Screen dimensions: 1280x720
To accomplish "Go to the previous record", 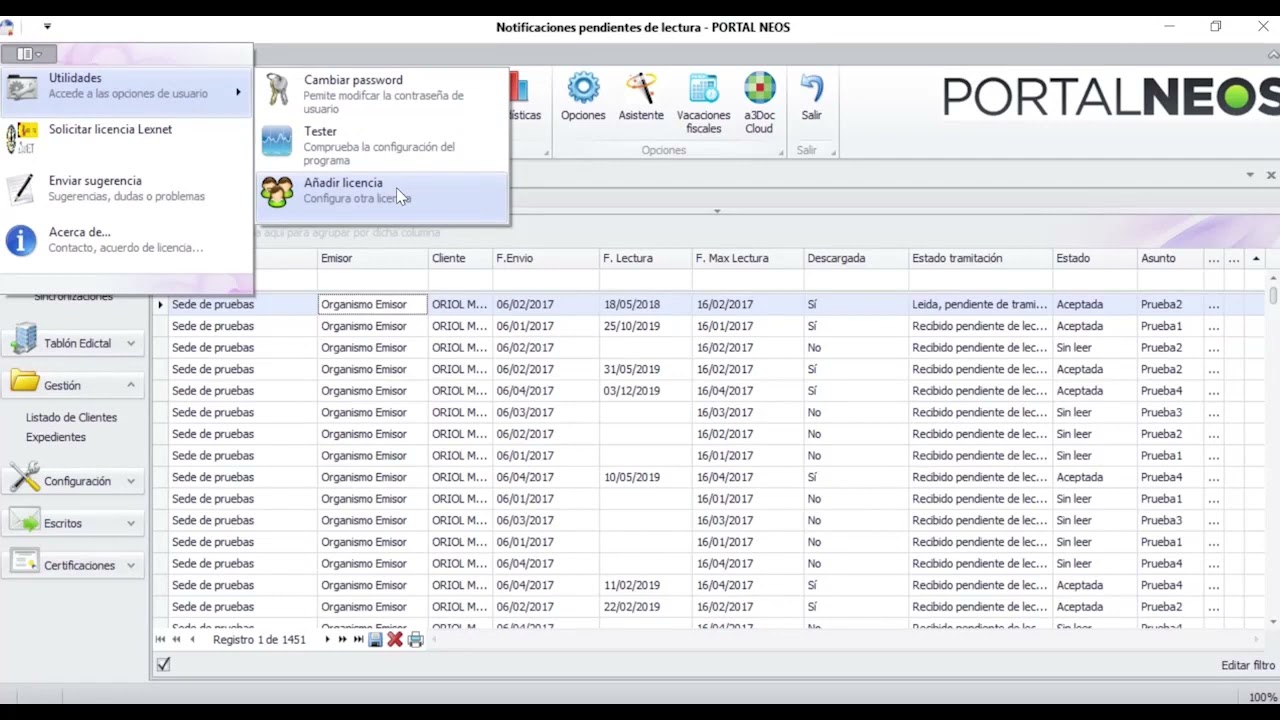I will pos(192,640).
